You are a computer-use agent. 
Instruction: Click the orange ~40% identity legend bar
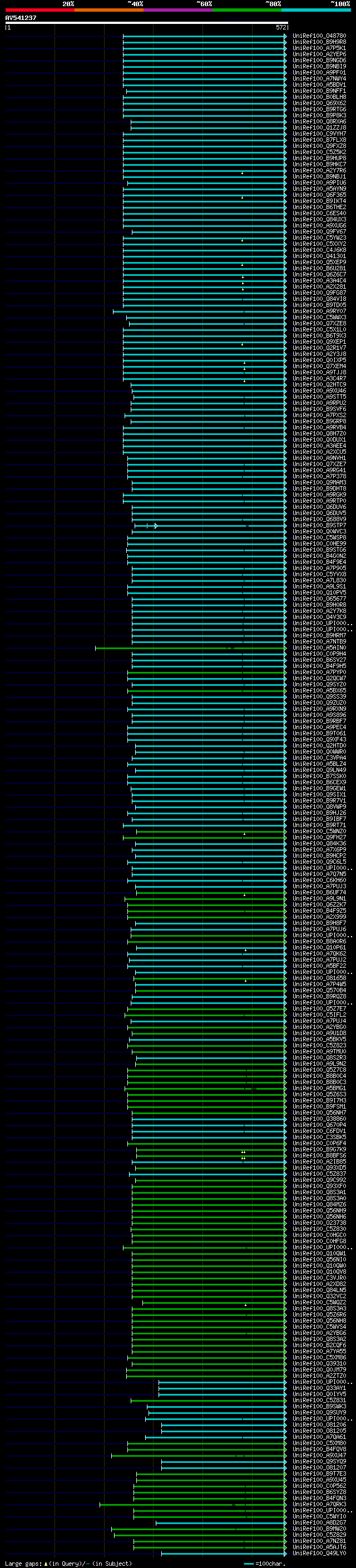(x=109, y=10)
